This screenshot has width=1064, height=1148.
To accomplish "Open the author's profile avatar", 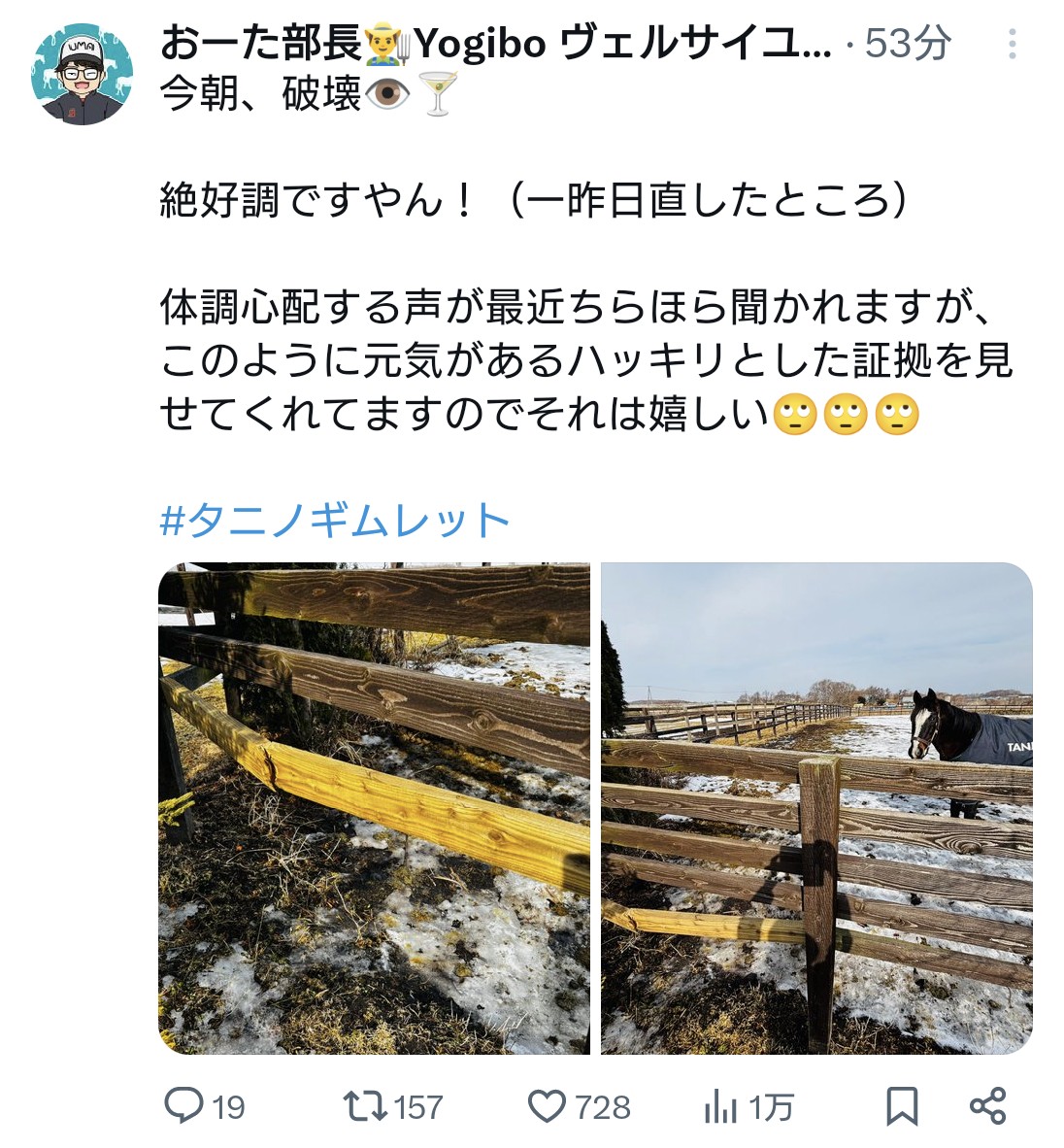I will pyautogui.click(x=82, y=74).
